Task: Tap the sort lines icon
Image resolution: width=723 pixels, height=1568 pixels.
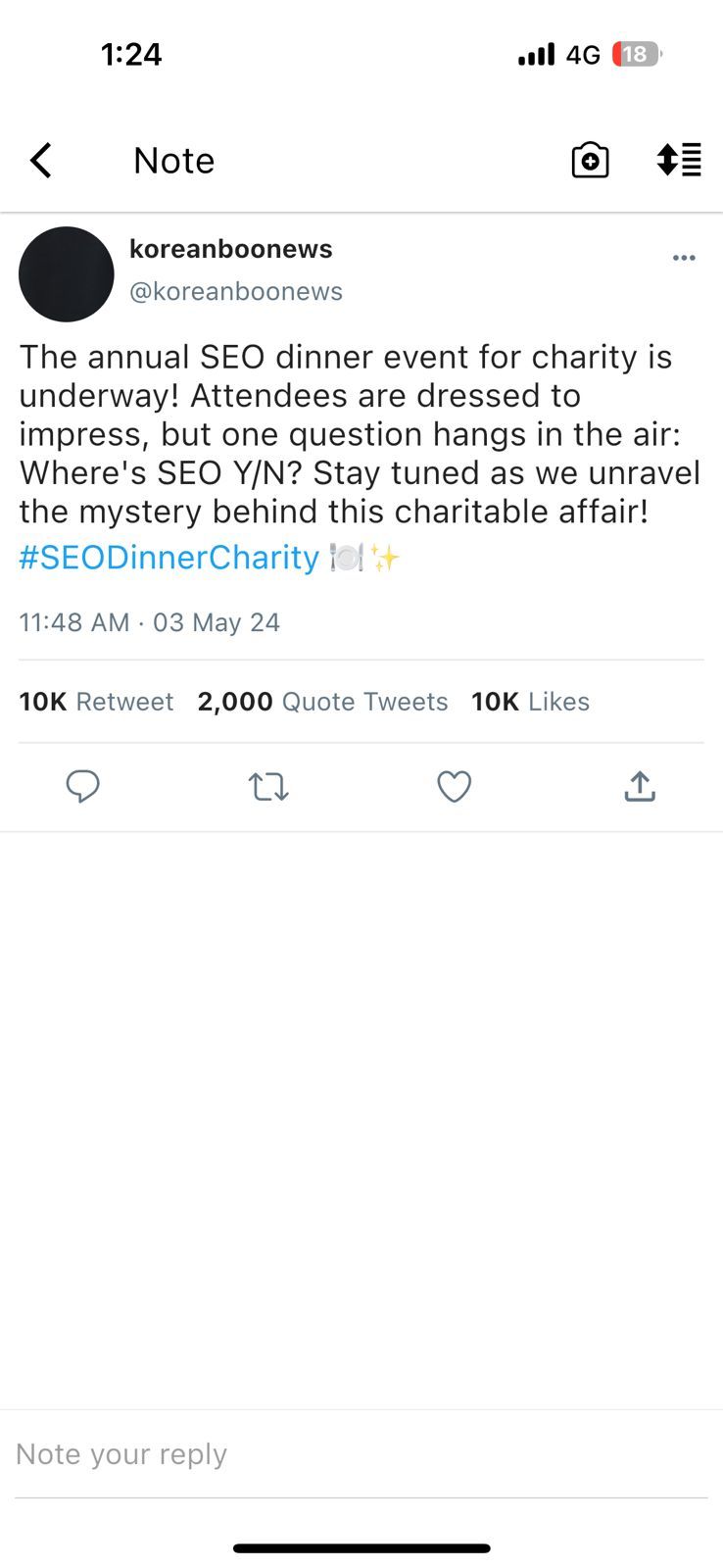Action: coord(679,160)
